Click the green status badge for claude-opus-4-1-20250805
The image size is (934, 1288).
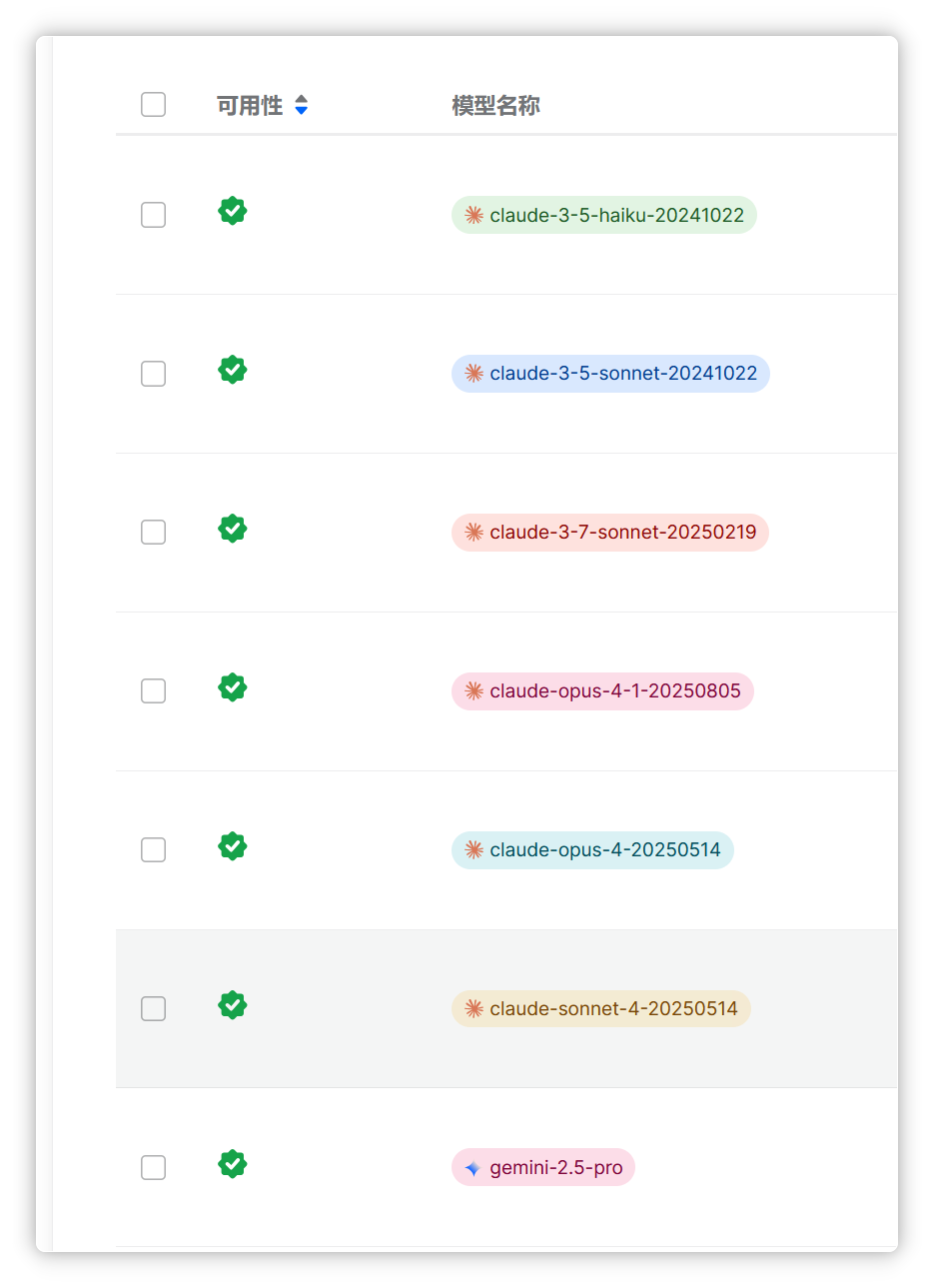coord(233,687)
